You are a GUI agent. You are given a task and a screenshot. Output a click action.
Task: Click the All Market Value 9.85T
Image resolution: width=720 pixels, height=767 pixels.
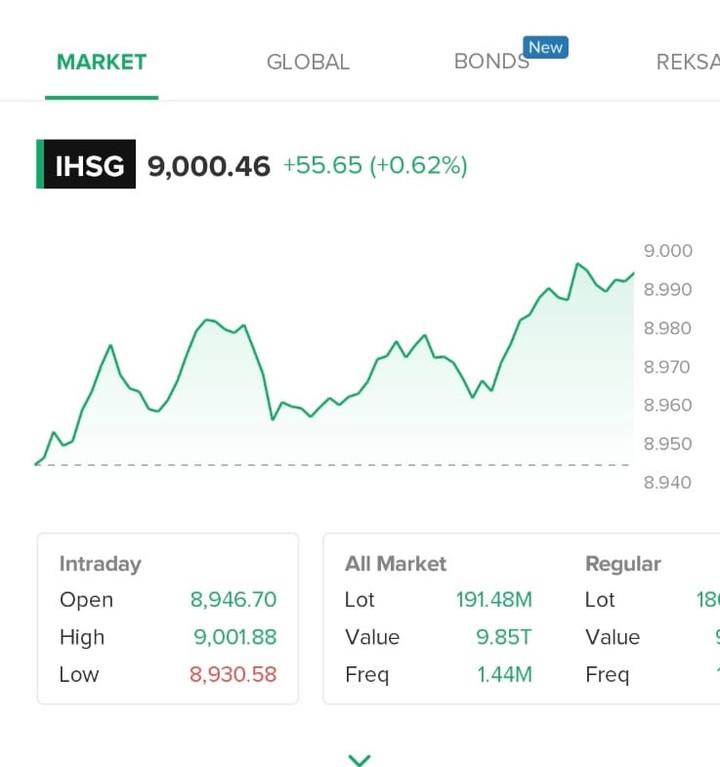[x=504, y=637]
